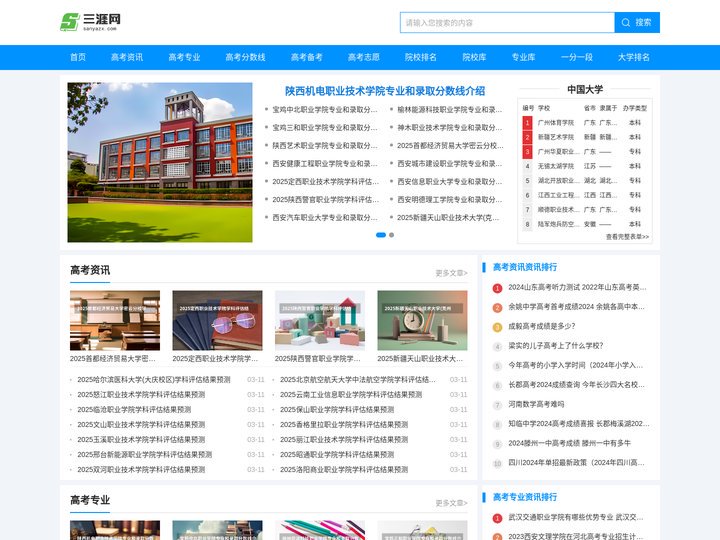Select 高考分数线 in the navigation bar
This screenshot has width=720, height=540.
[245, 57]
